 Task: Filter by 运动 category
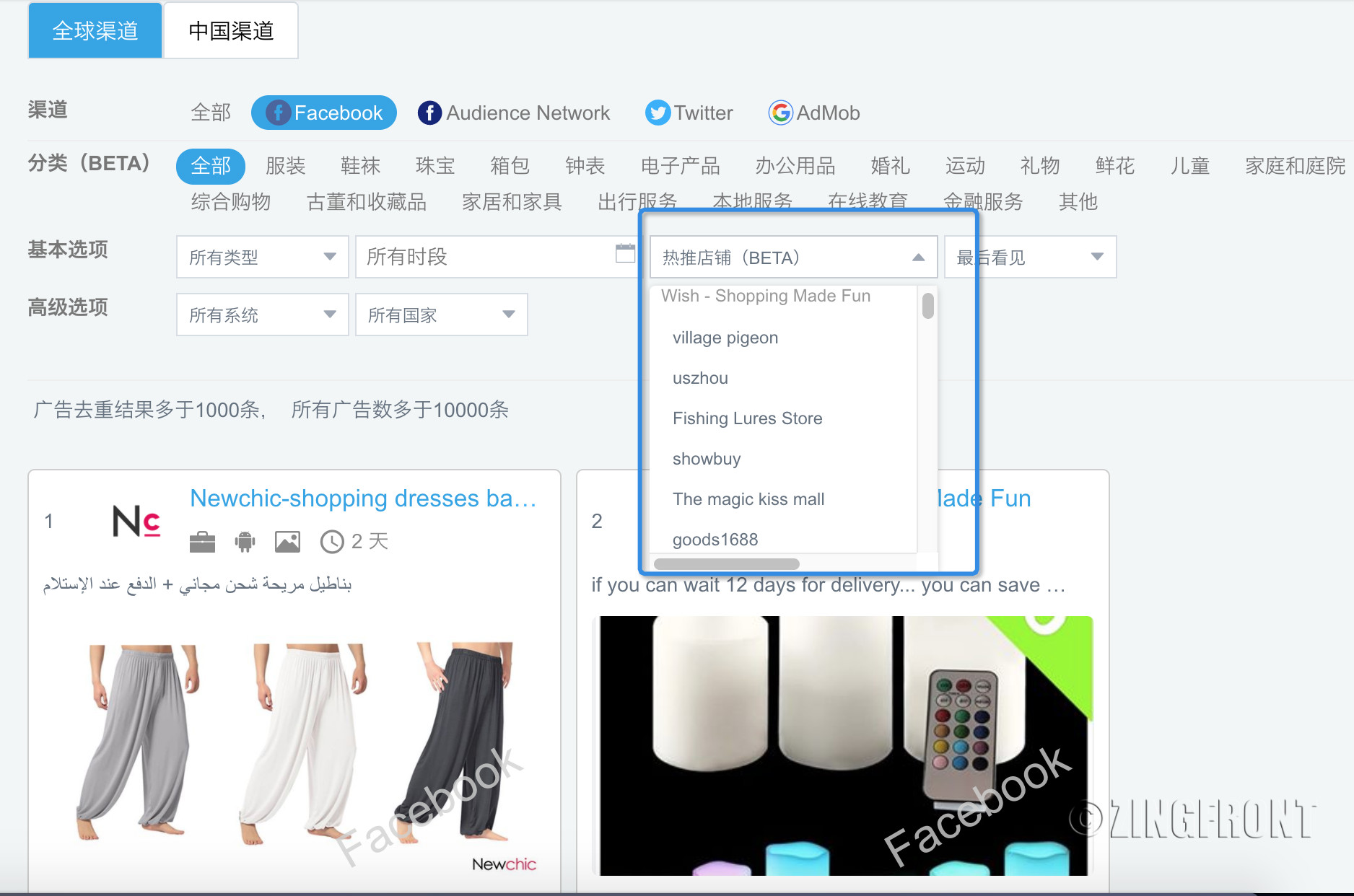965,166
